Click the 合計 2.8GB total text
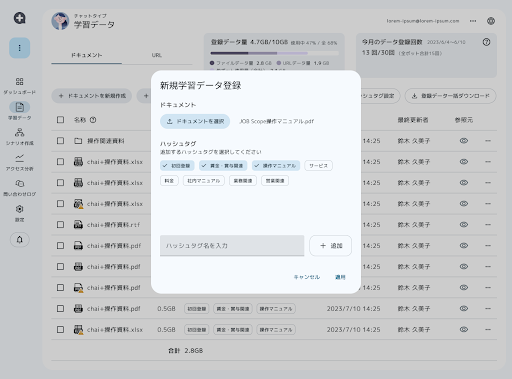 tap(185, 351)
